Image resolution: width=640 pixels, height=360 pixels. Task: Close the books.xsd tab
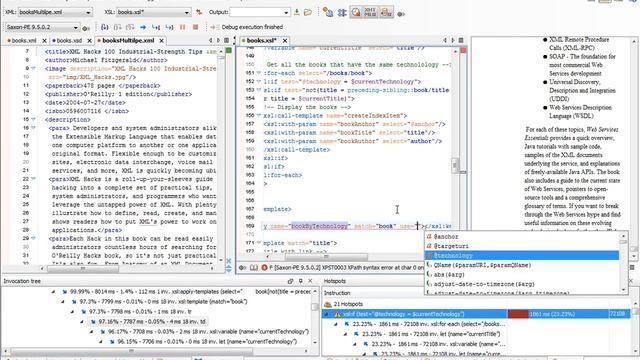pyautogui.click(x=89, y=41)
